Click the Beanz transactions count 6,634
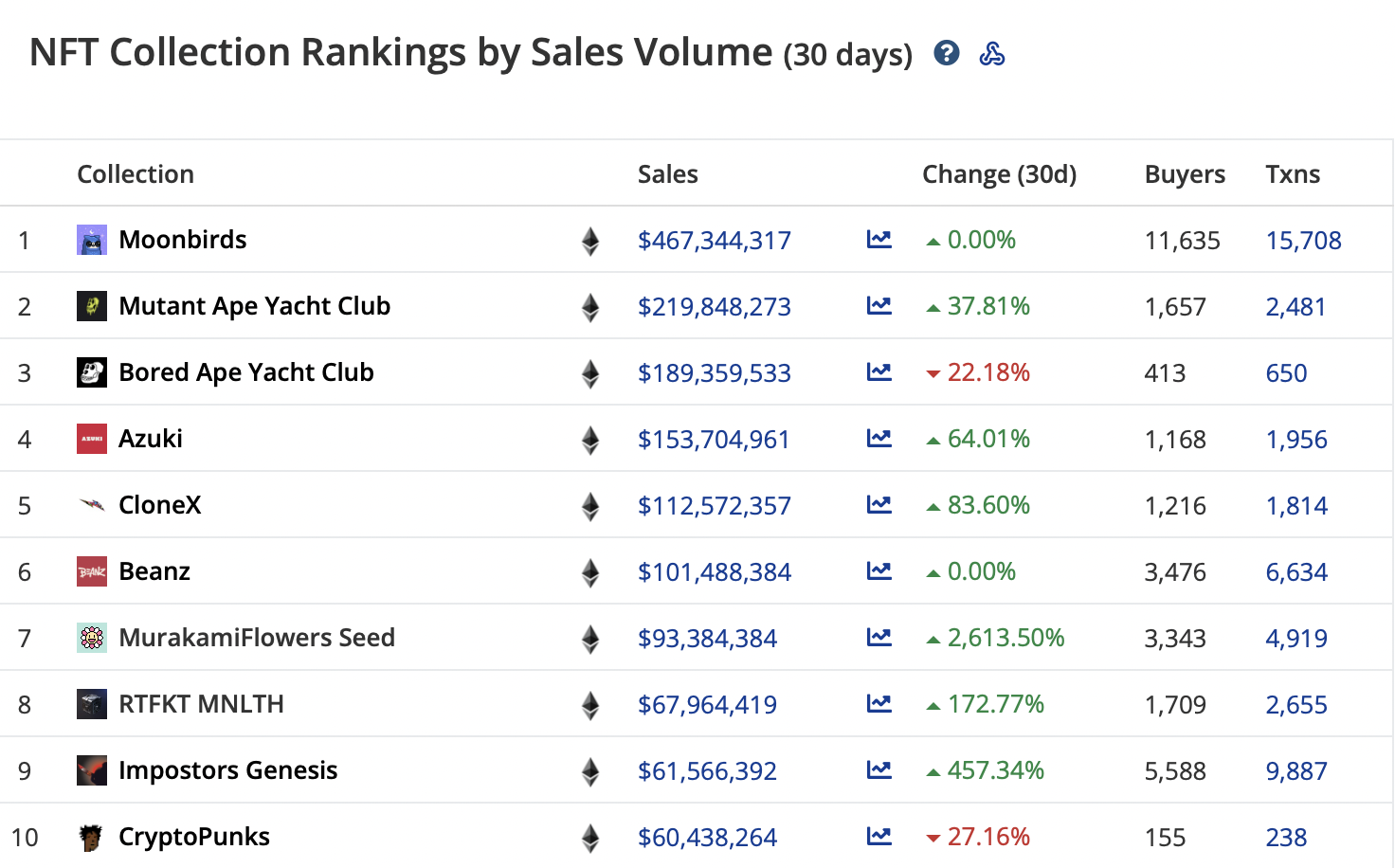The width and height of the screenshot is (1395, 868). (x=1296, y=572)
